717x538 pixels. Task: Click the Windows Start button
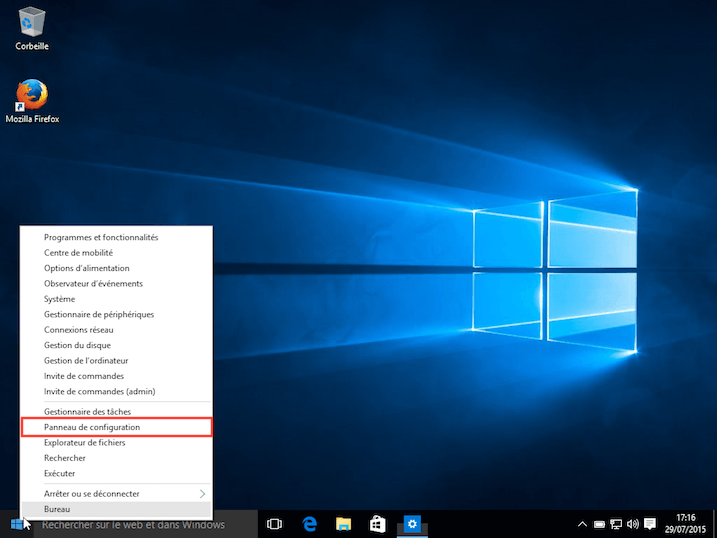17,524
